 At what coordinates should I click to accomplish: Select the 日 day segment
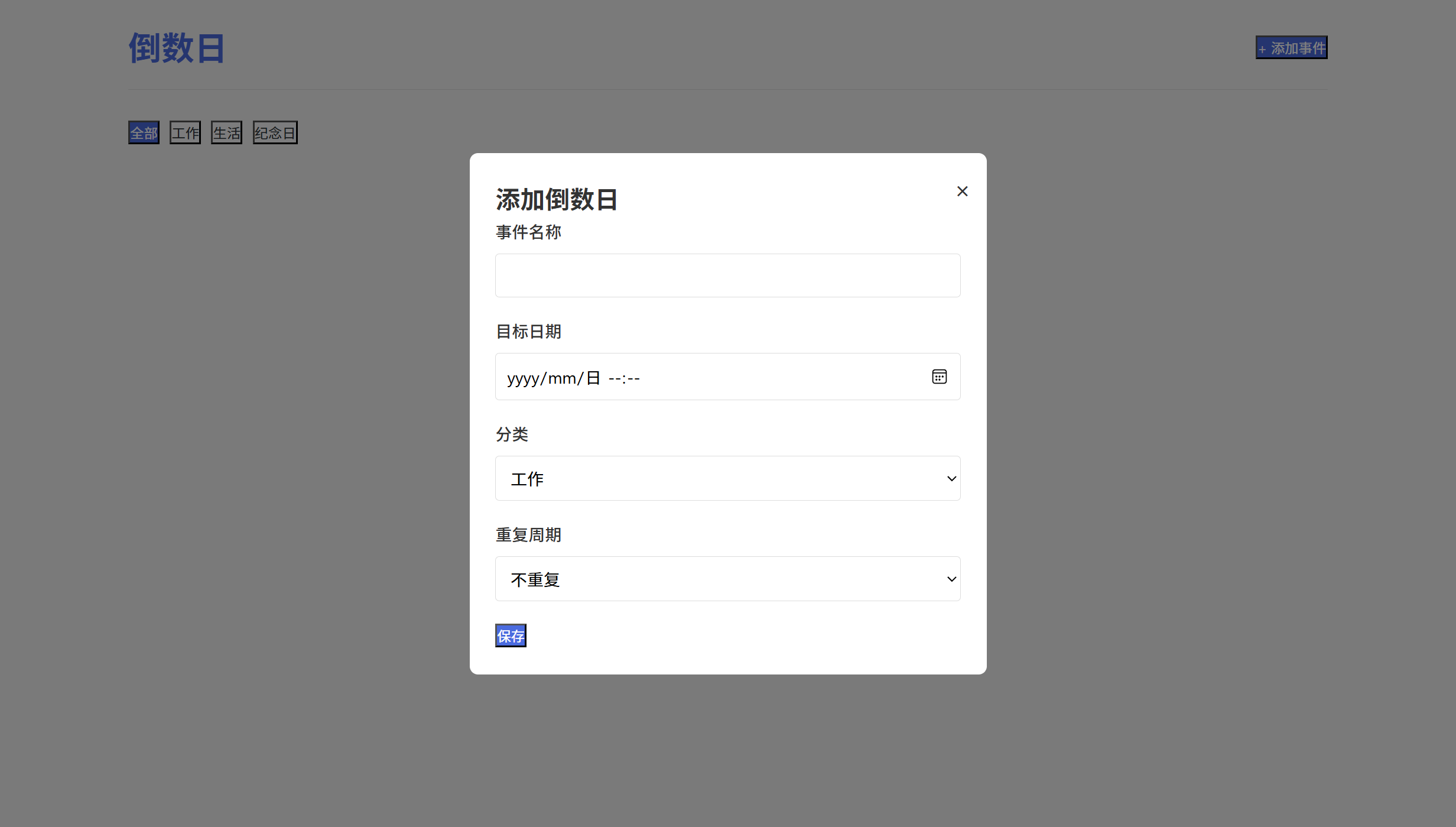click(593, 378)
